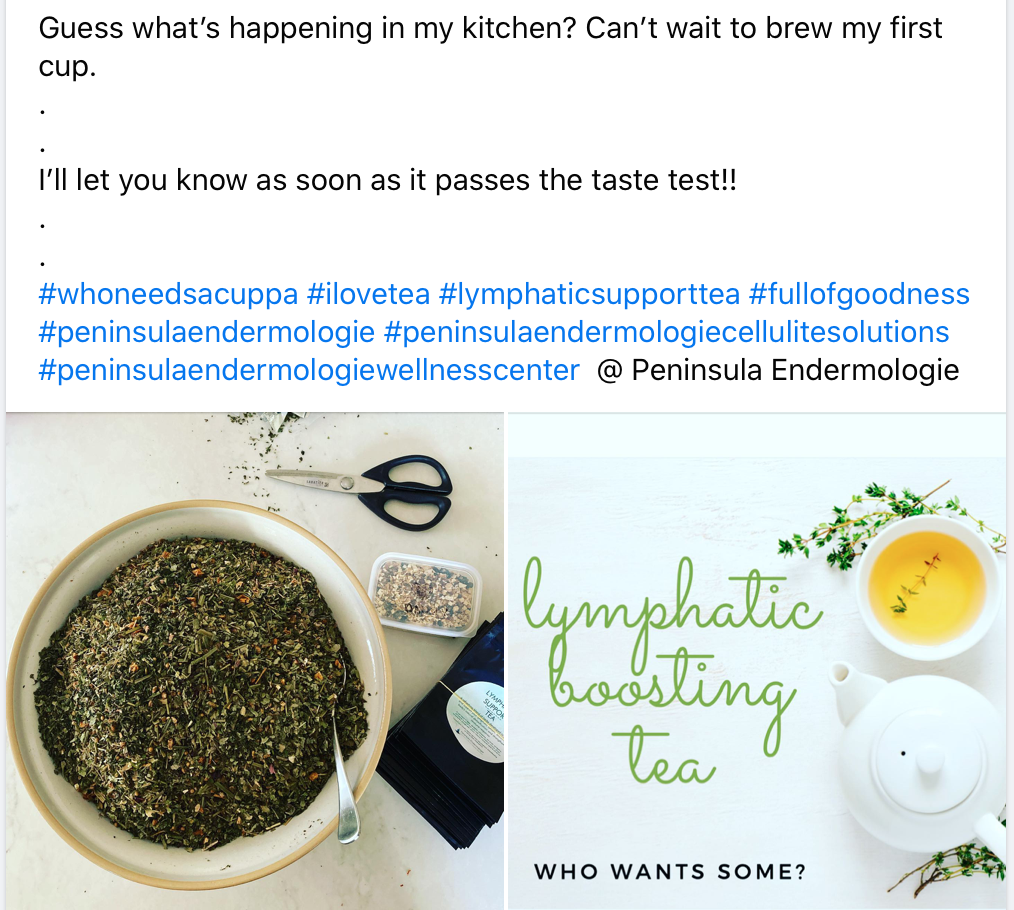Click the 'WHO WANTS SOME?' caption text
The width and height of the screenshot is (1014, 910).
coord(670,872)
